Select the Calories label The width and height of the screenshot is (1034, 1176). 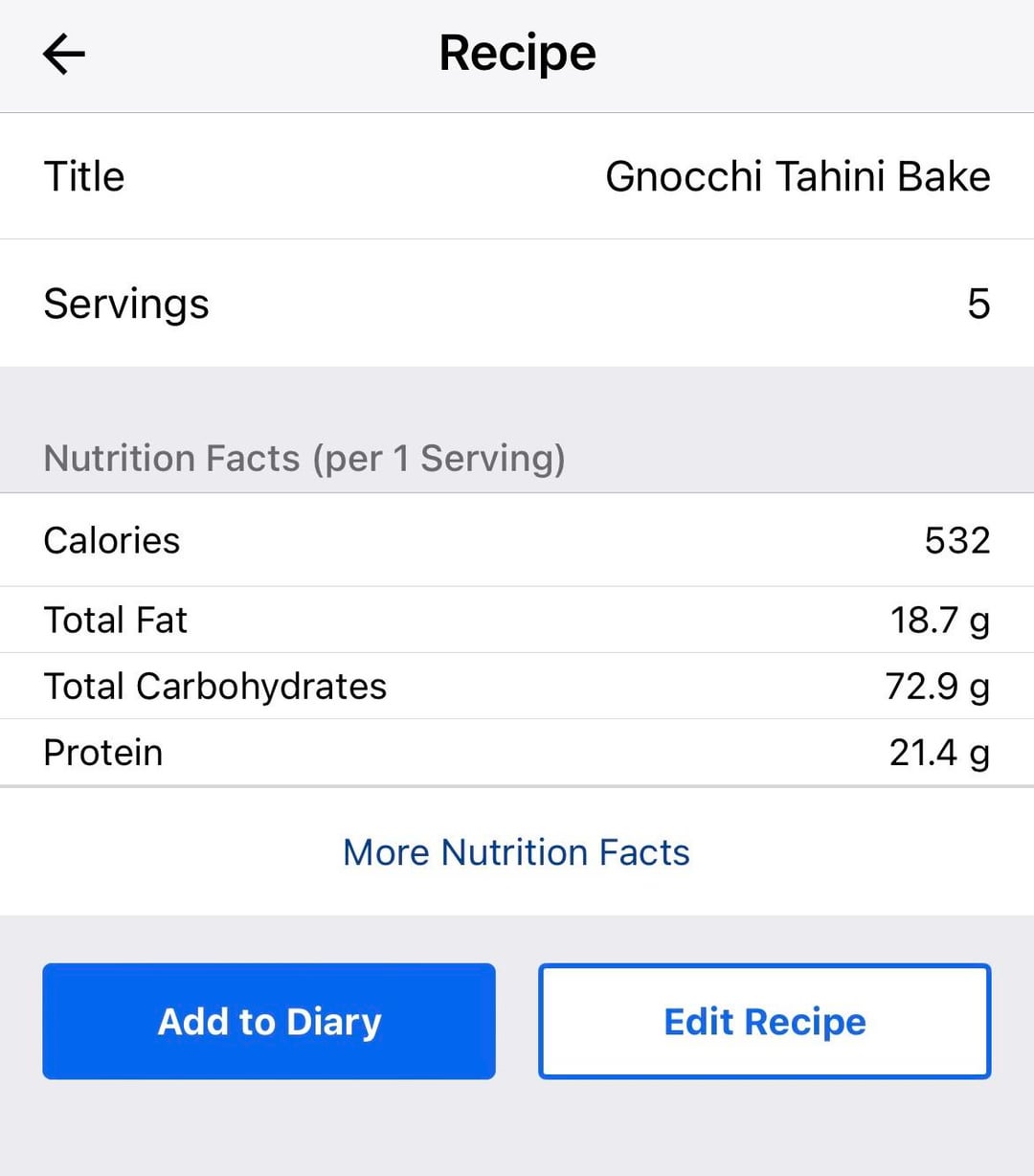pos(112,541)
